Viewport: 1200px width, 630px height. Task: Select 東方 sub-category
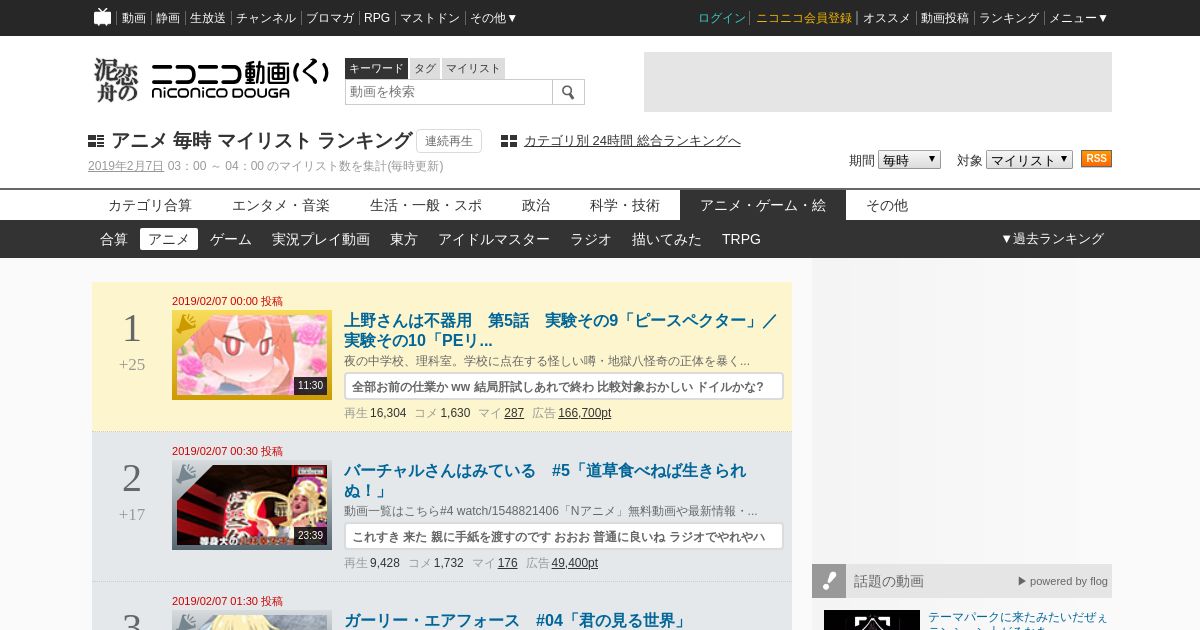coord(404,239)
